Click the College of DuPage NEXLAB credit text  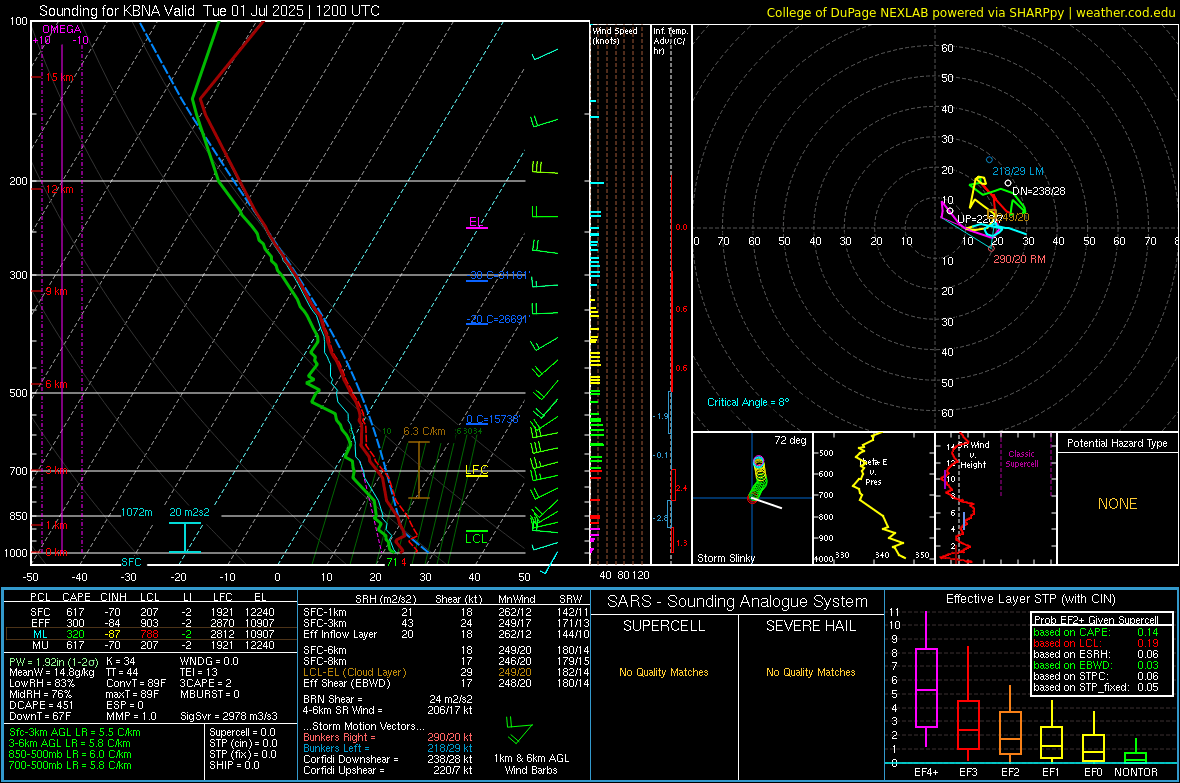[970, 12]
